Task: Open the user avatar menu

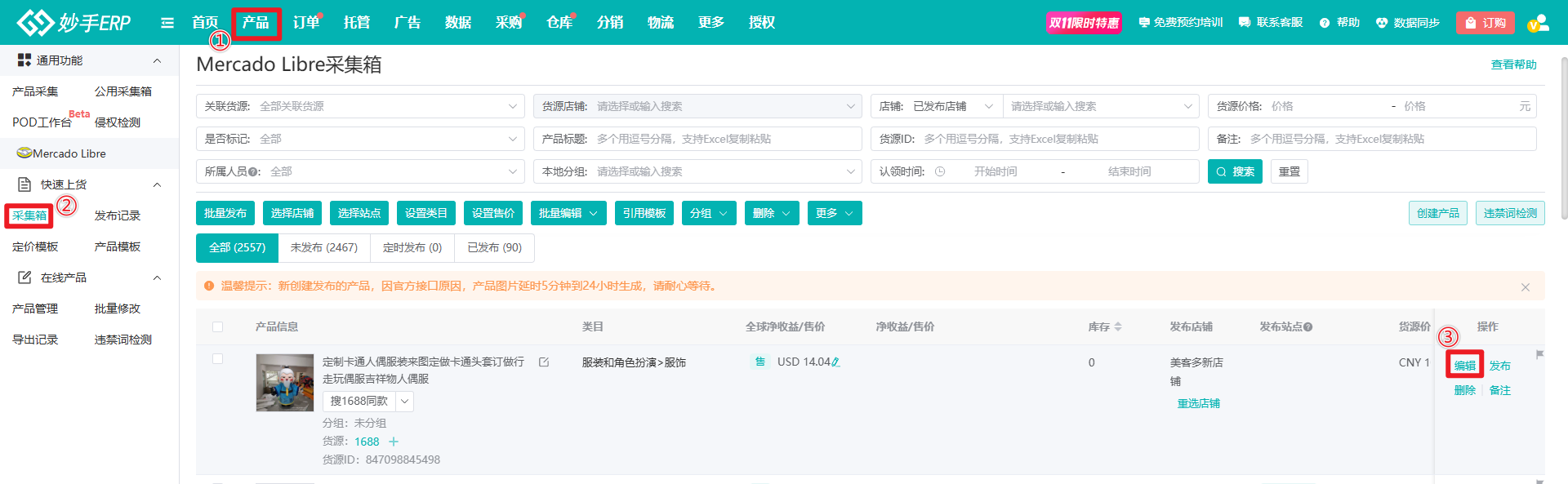Action: [1538, 23]
